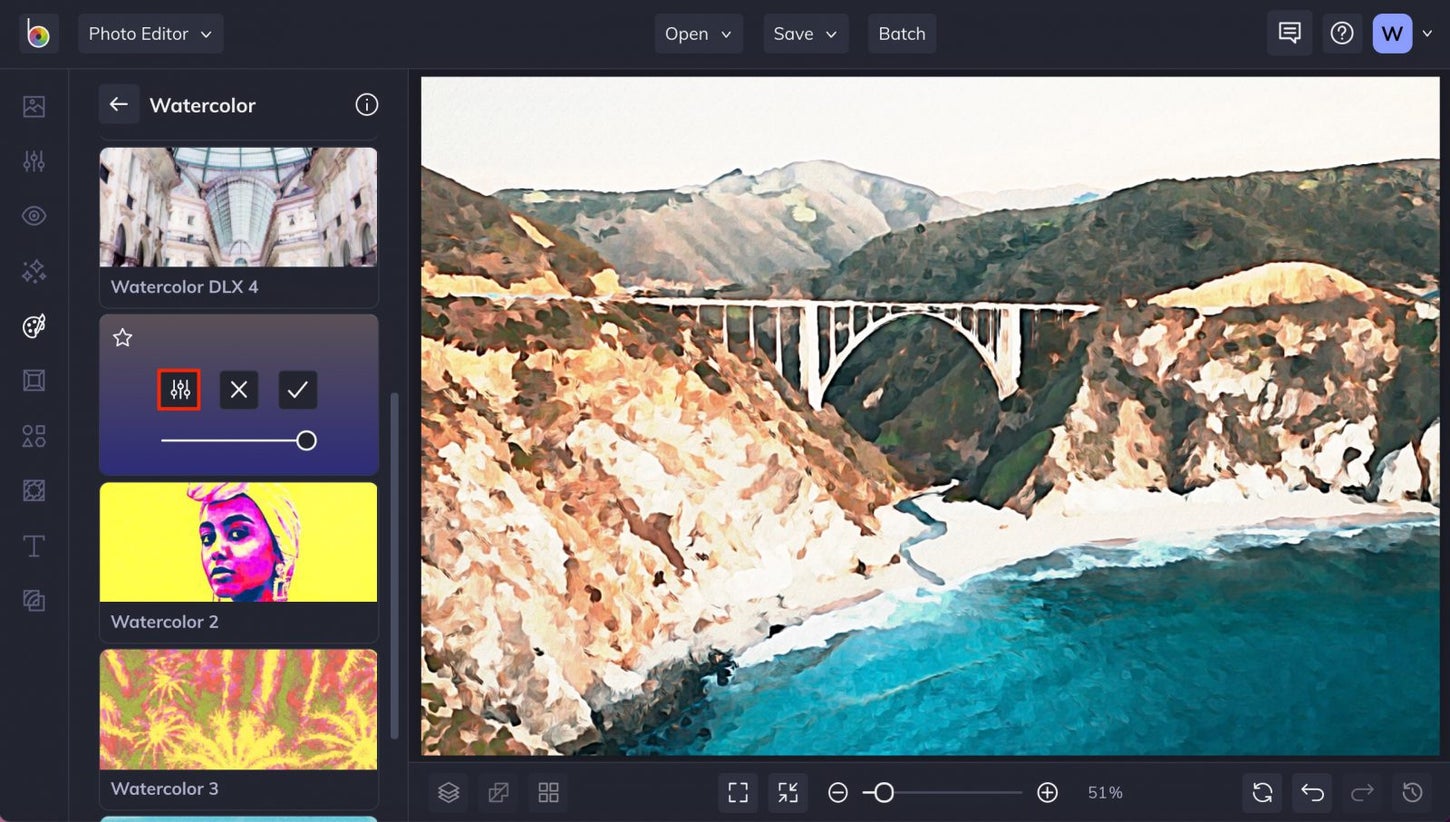This screenshot has width=1450, height=822.
Task: Click the Undo arrow in bottom bar
Action: tap(1312, 793)
